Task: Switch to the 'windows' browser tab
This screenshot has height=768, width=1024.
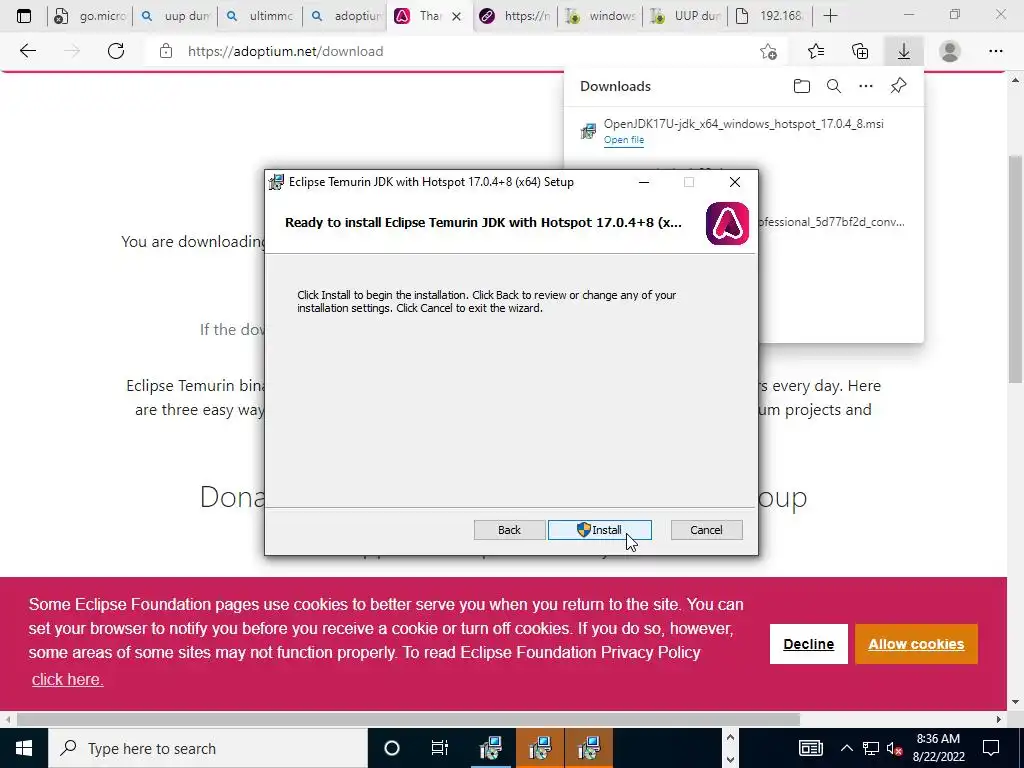Action: (600, 16)
